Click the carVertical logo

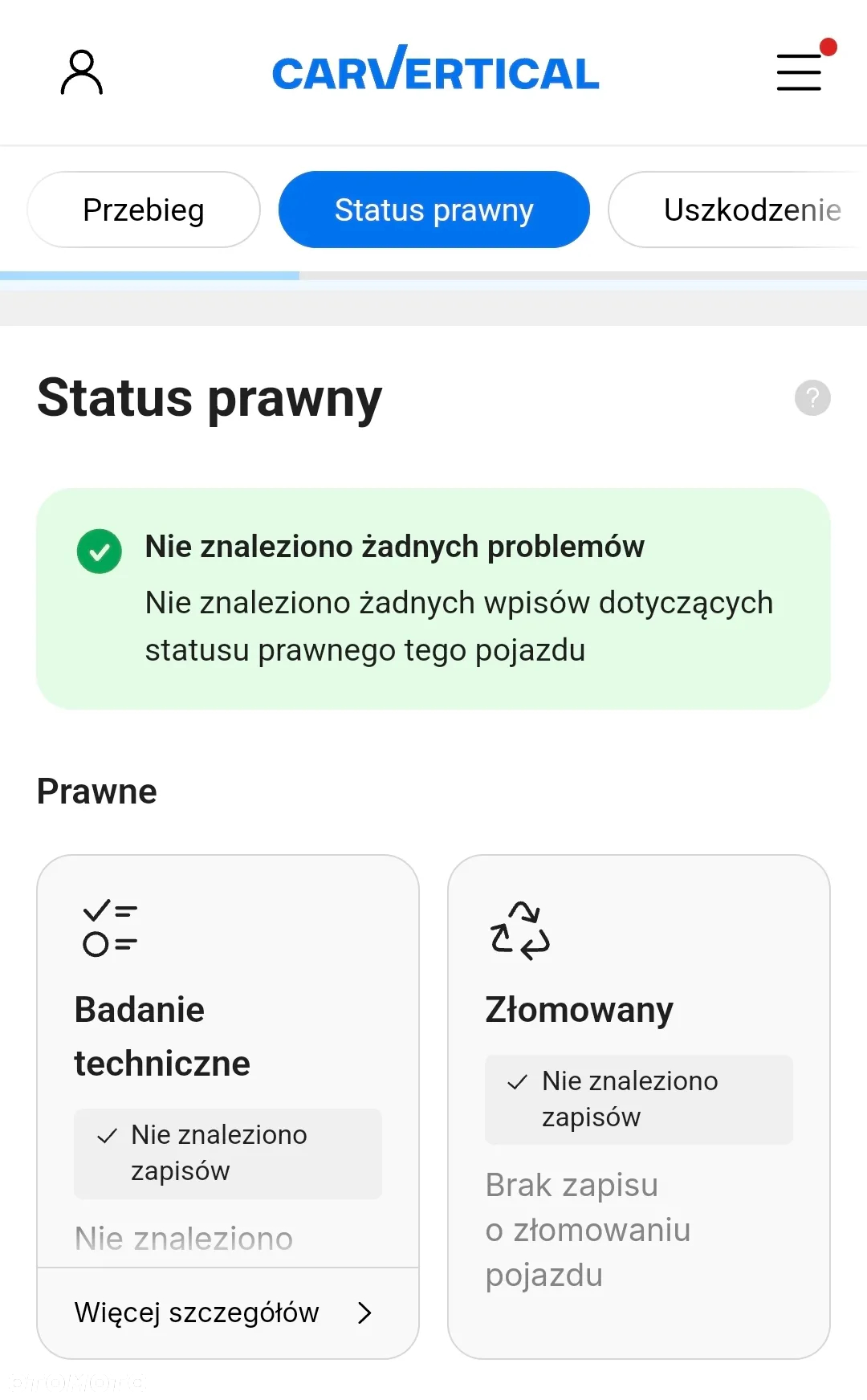(435, 70)
